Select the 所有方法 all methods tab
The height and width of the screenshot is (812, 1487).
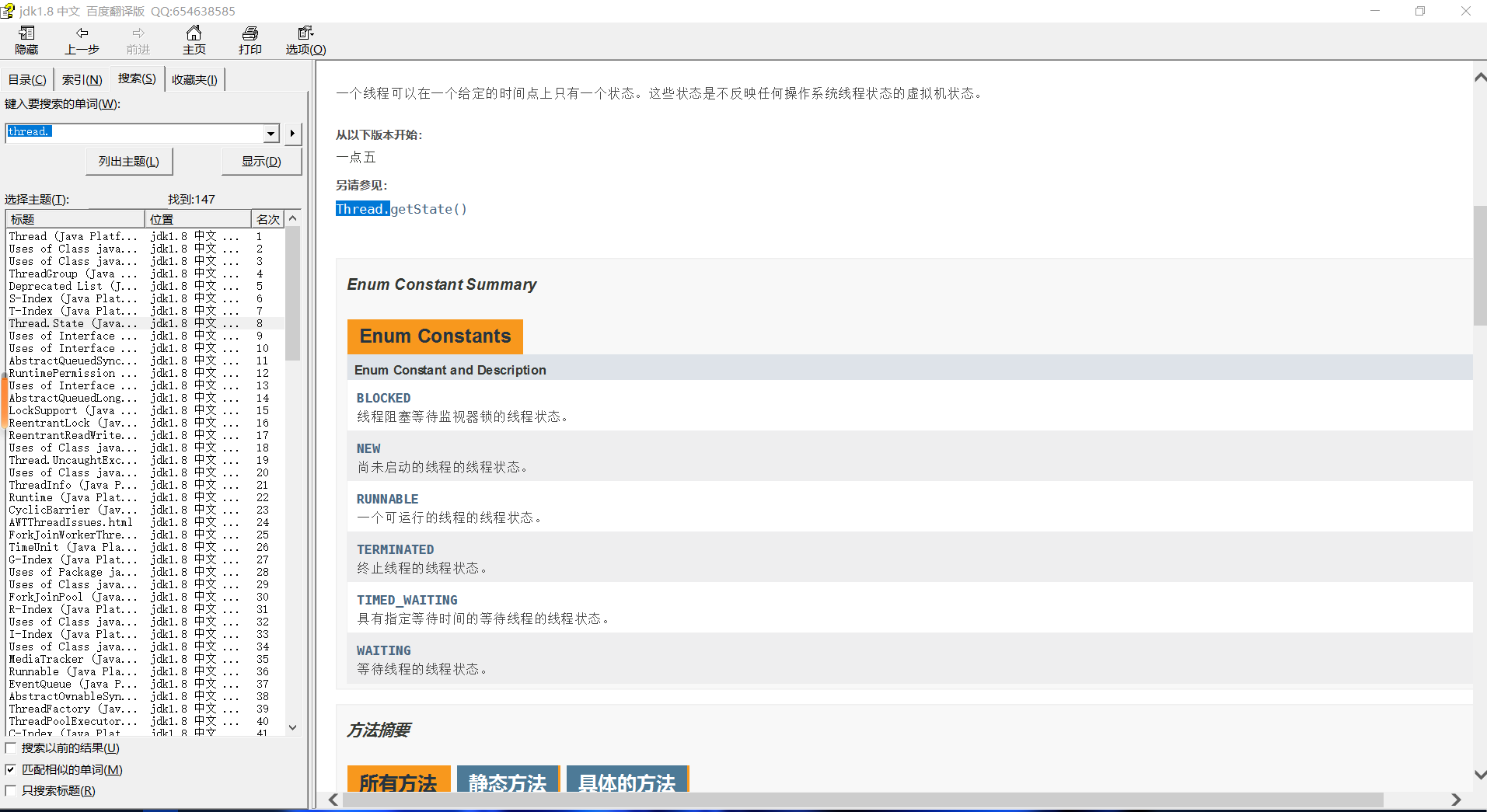[x=398, y=780]
